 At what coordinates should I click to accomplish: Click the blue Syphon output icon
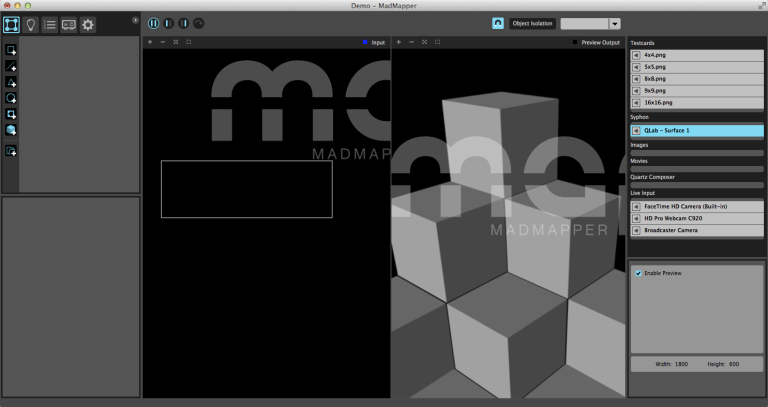(x=498, y=23)
